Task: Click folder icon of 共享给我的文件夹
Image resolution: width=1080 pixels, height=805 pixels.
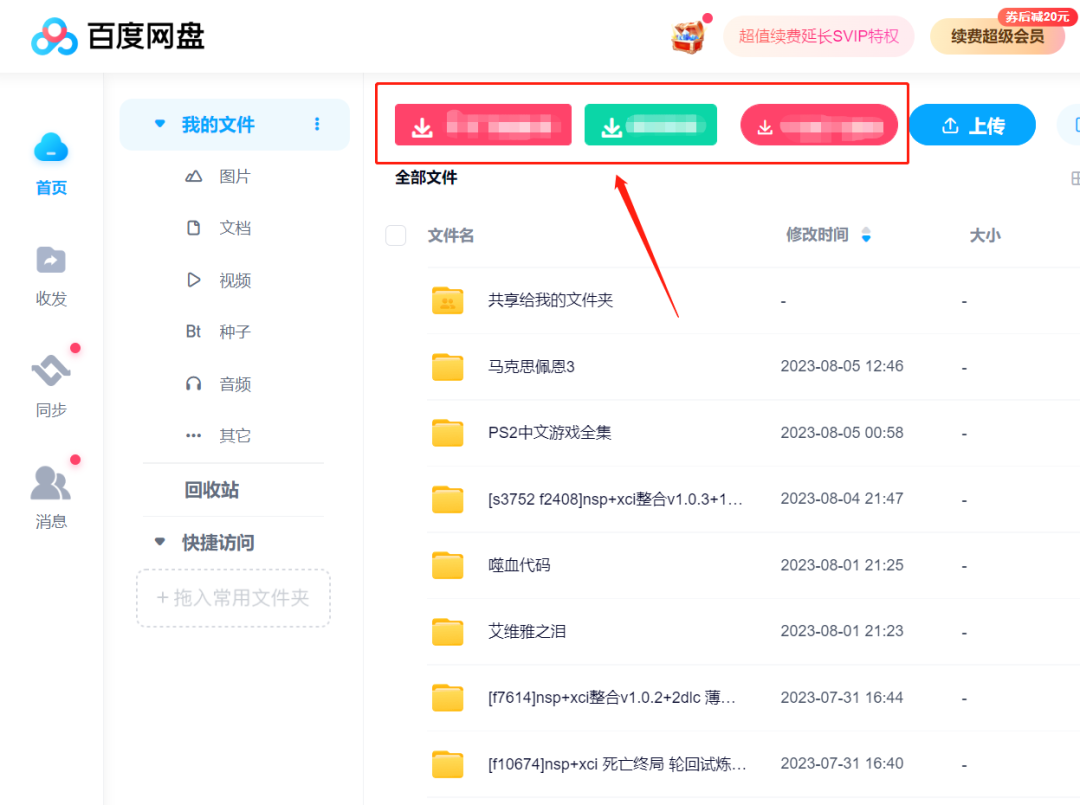Action: pyautogui.click(x=448, y=300)
